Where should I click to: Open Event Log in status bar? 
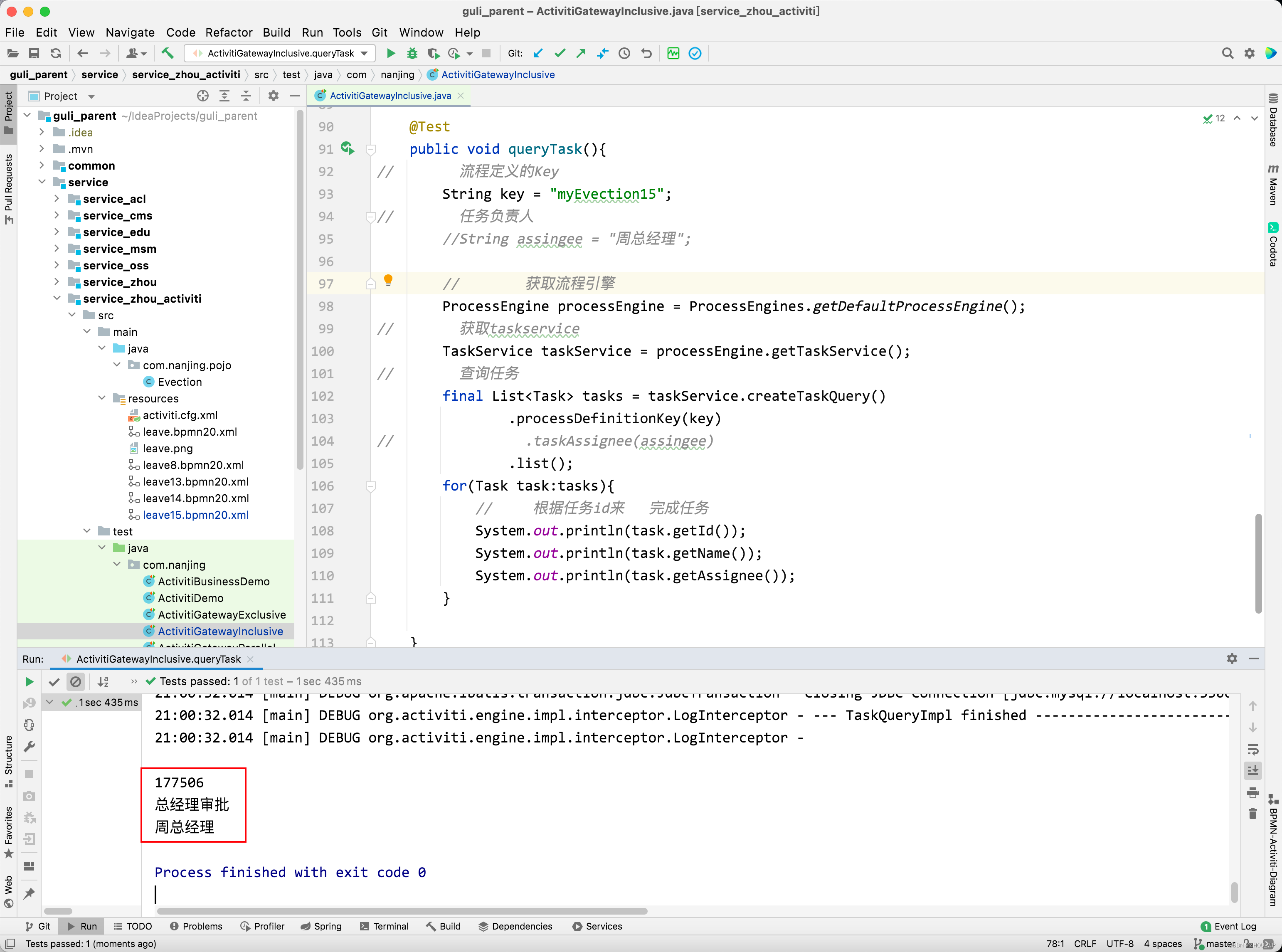point(1228,926)
